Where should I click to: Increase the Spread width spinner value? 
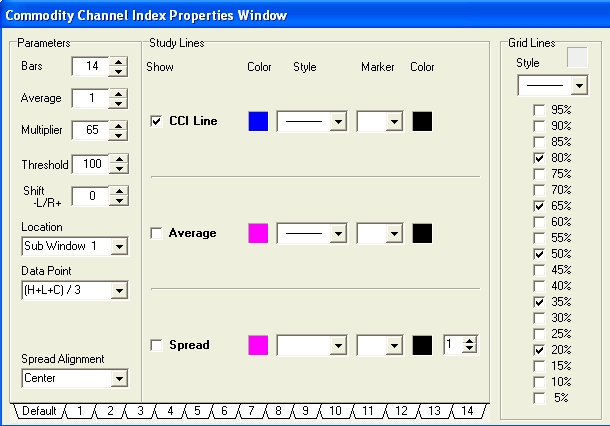pos(469,340)
